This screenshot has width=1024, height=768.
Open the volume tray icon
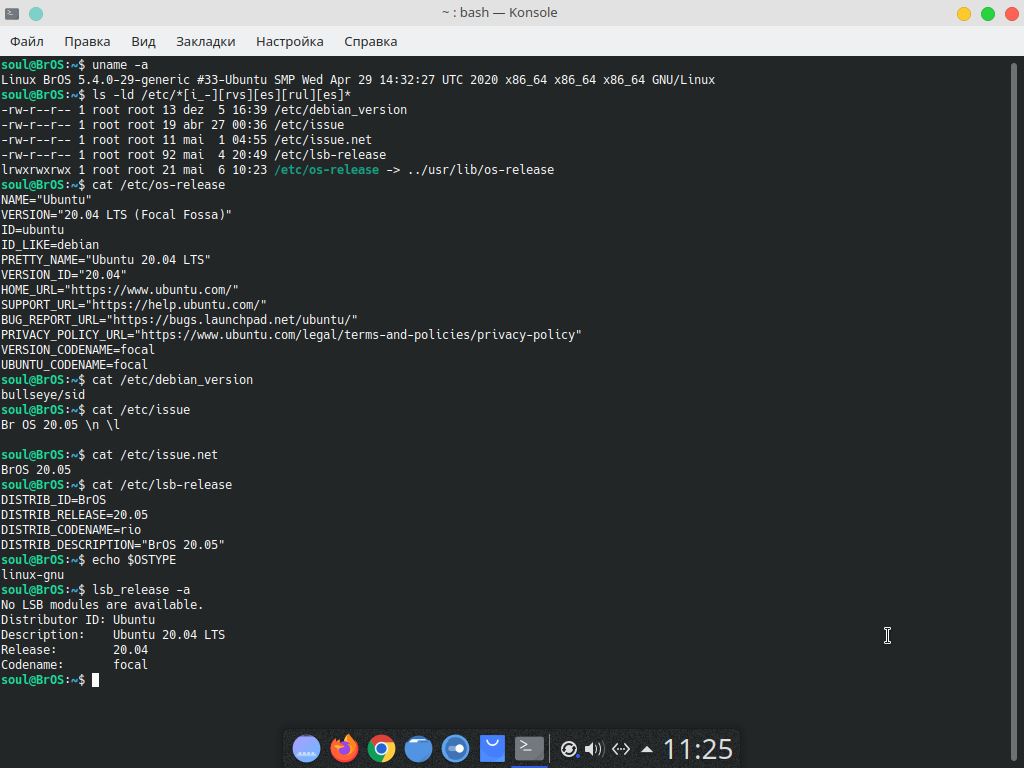(594, 749)
